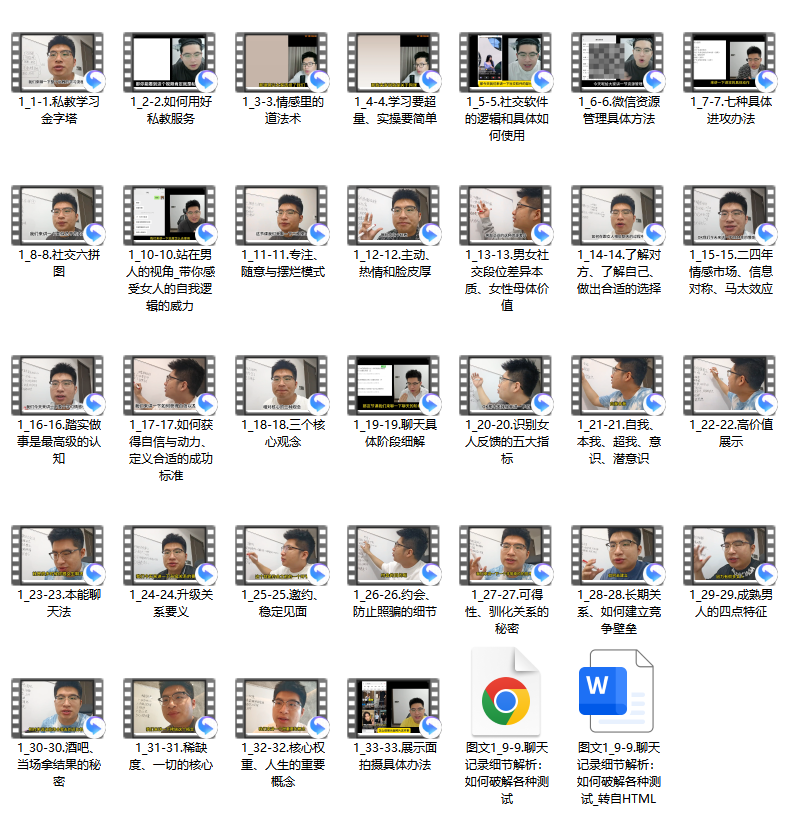This screenshot has width=788, height=816.
Task: Select video 1_30-30 酒吧当场拿结果
Action: click(58, 708)
